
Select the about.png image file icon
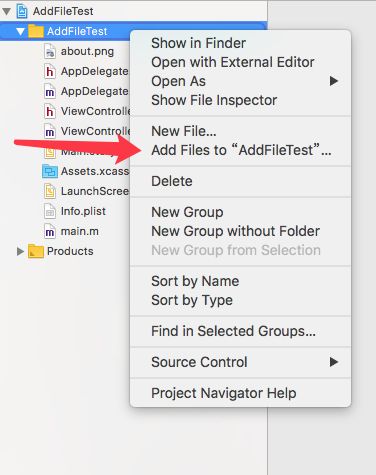pos(49,51)
